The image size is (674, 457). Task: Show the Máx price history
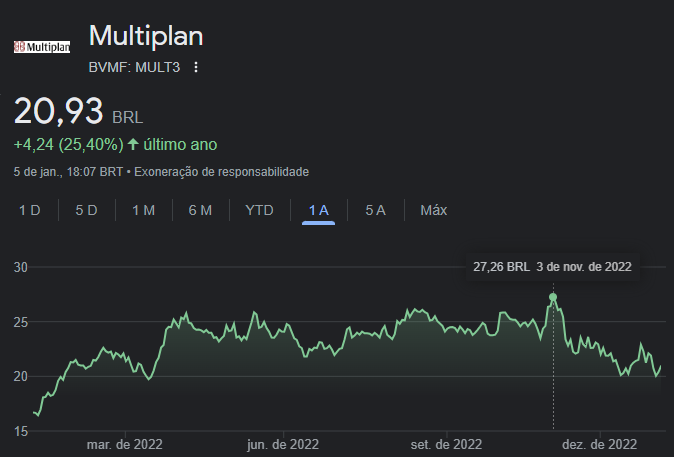(434, 210)
